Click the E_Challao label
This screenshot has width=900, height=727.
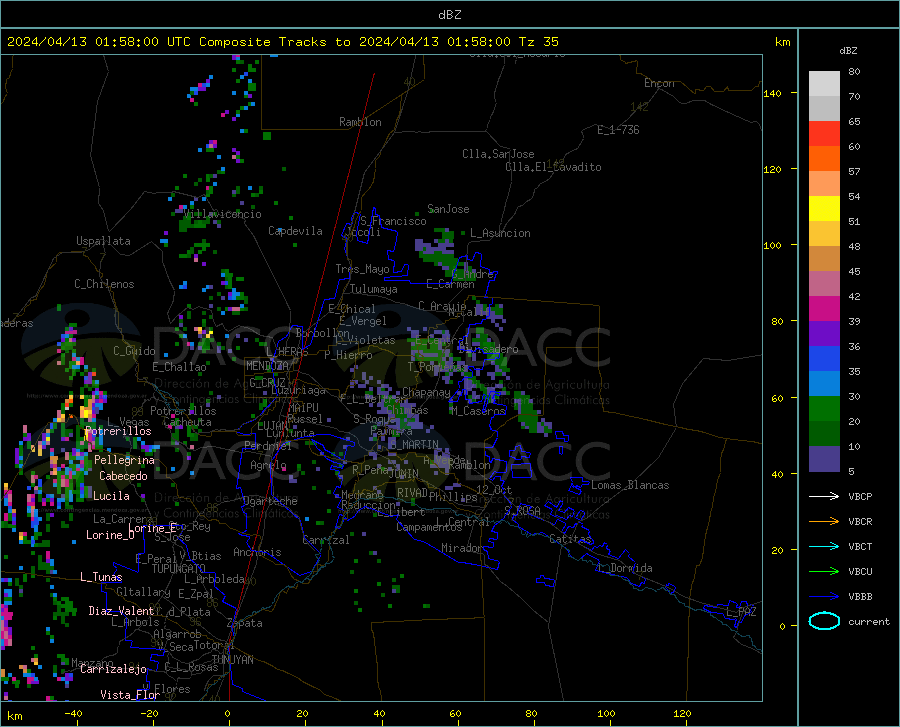tap(179, 367)
